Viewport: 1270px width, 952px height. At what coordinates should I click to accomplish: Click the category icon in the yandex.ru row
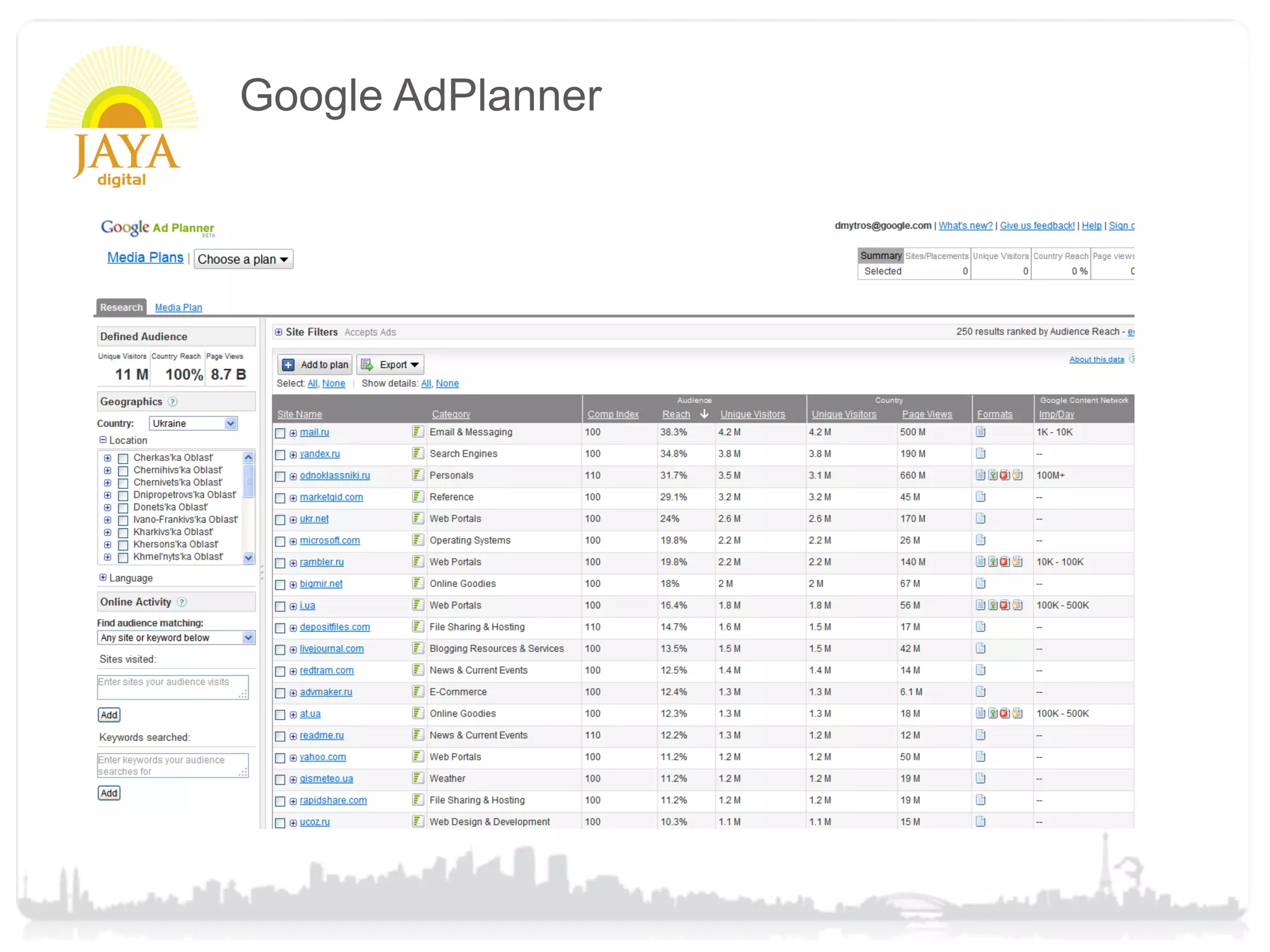point(418,453)
